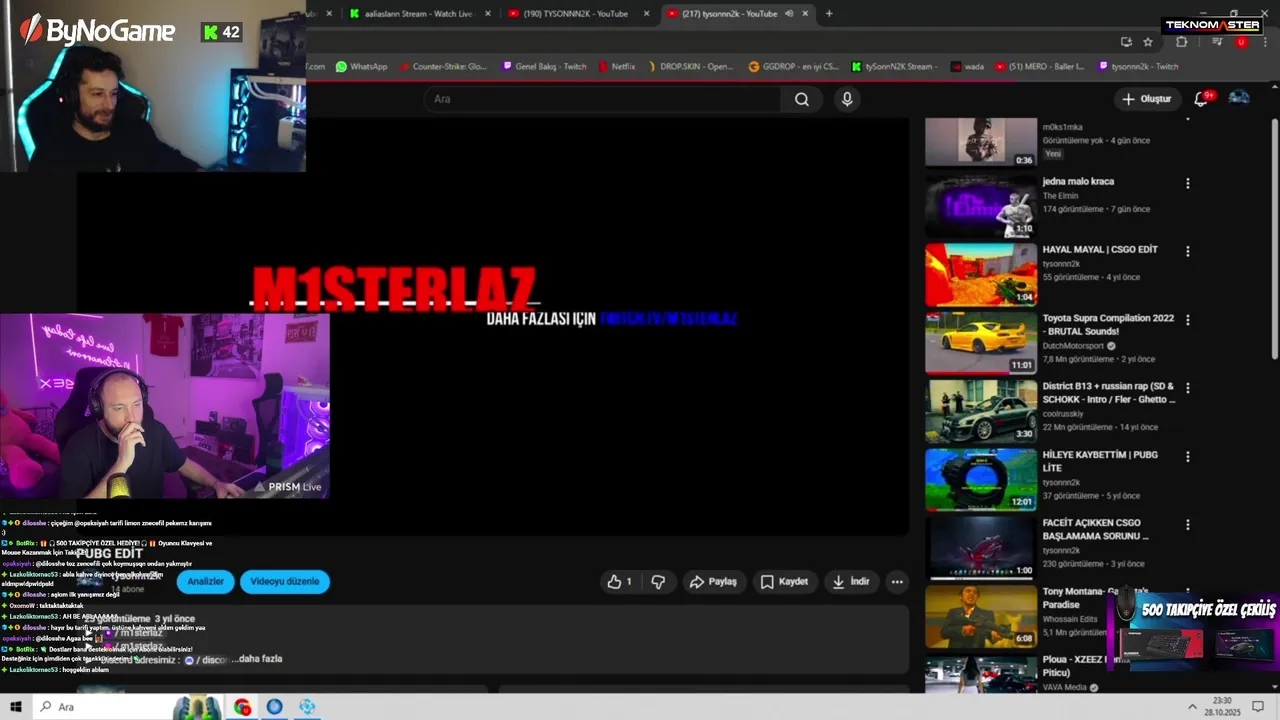Open a new browser tab with plus
Image resolution: width=1280 pixels, height=720 pixels.
pos(829,14)
